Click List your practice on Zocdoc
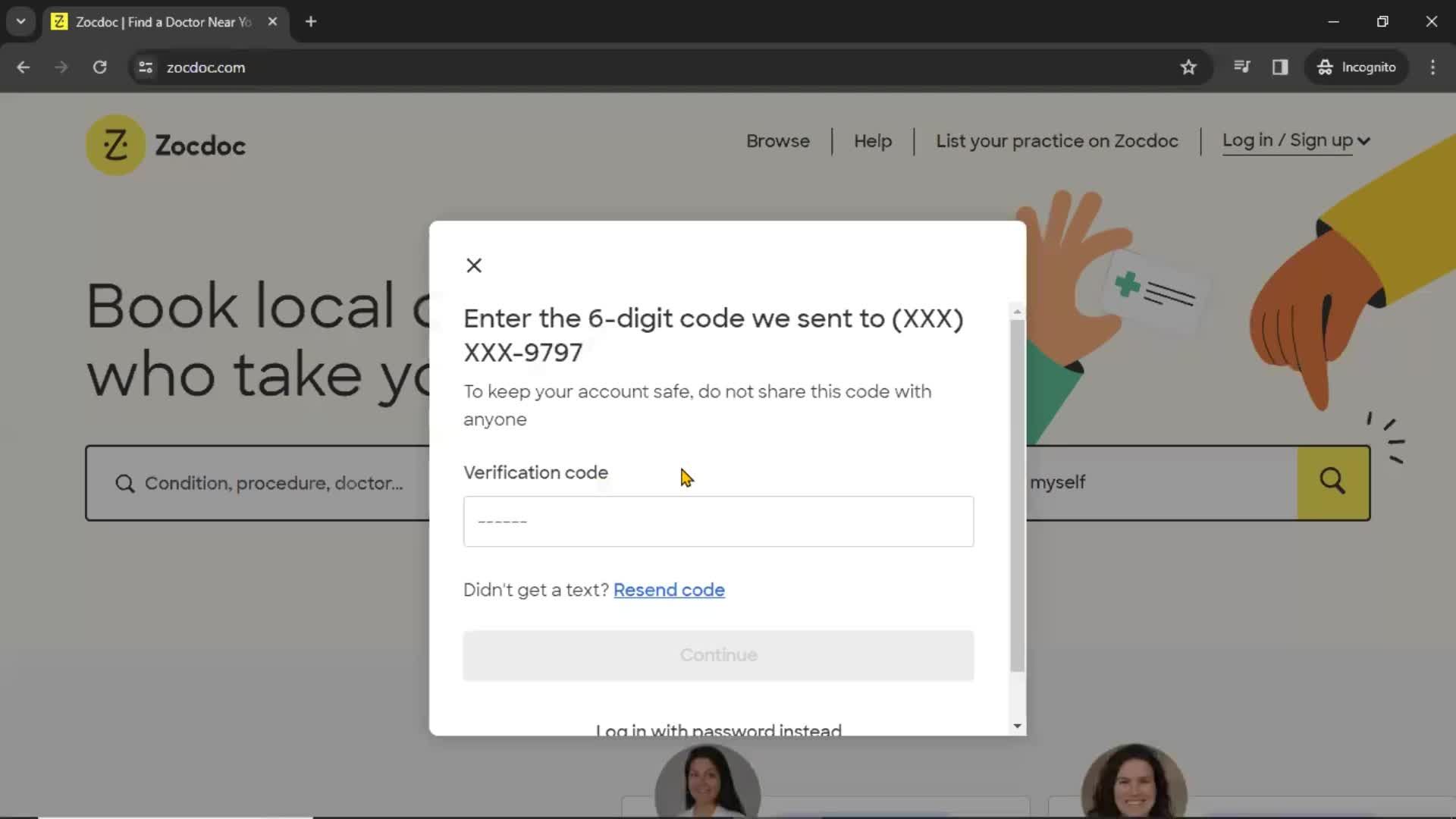This screenshot has width=1456, height=819. tap(1056, 140)
